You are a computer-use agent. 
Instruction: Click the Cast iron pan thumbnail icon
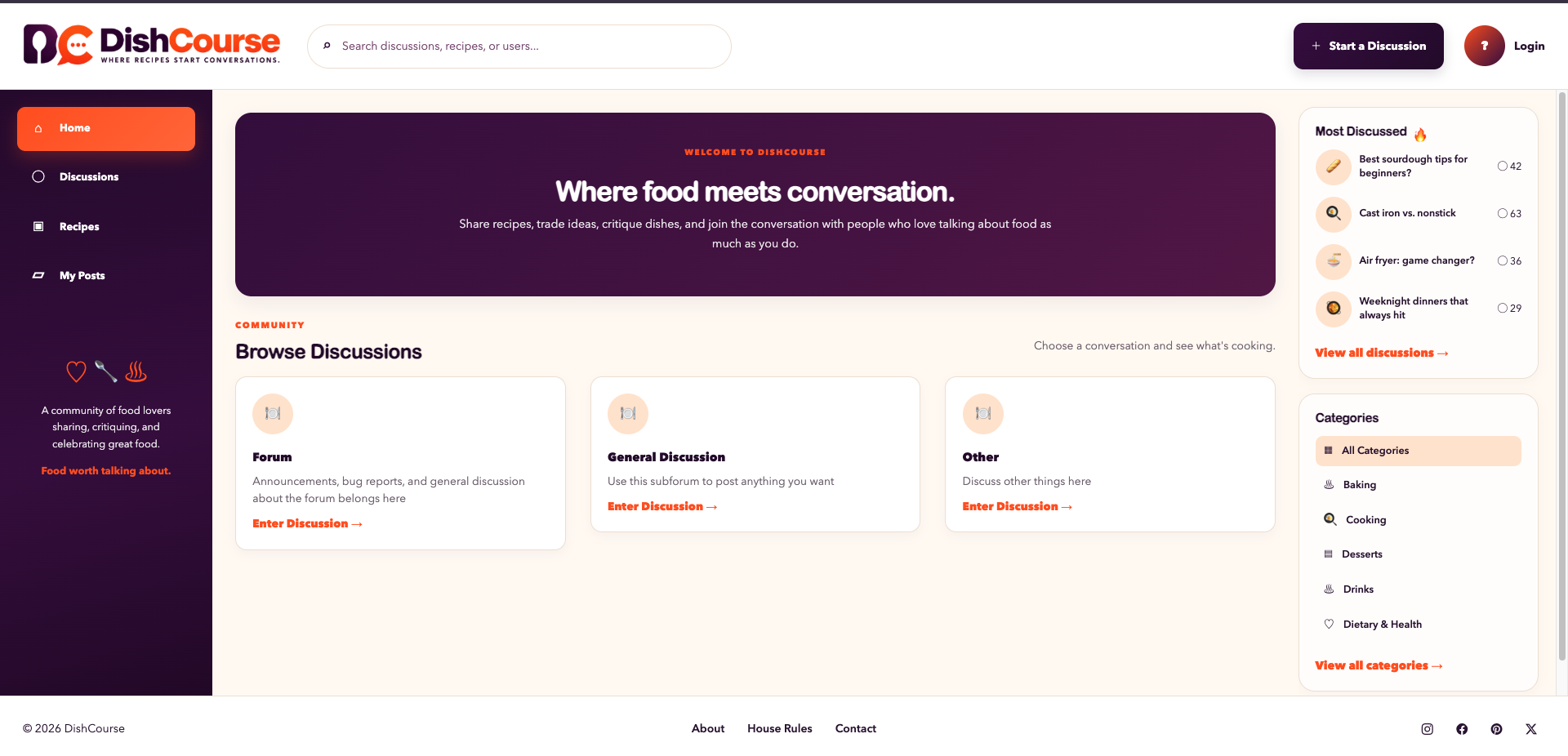pos(1333,214)
